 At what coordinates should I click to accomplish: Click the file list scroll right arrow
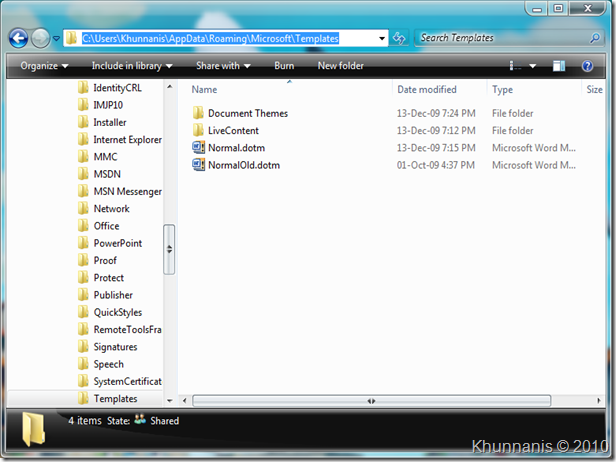click(x=599, y=401)
